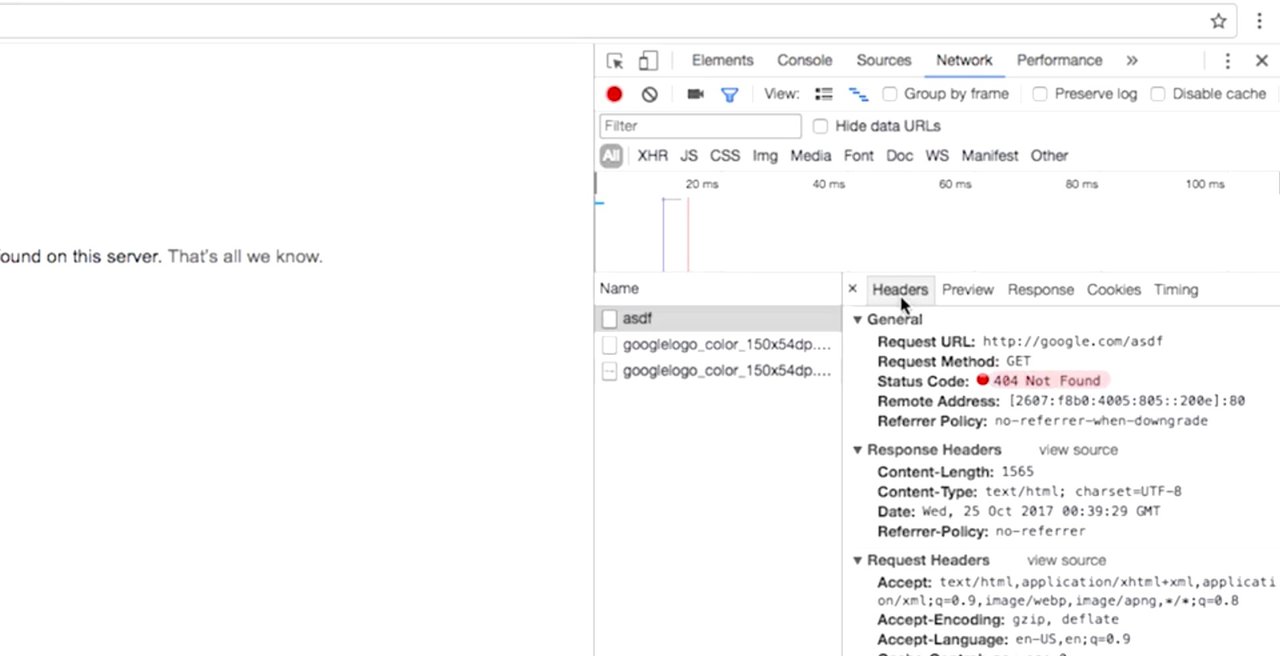Close the DevTools panel

1262,61
